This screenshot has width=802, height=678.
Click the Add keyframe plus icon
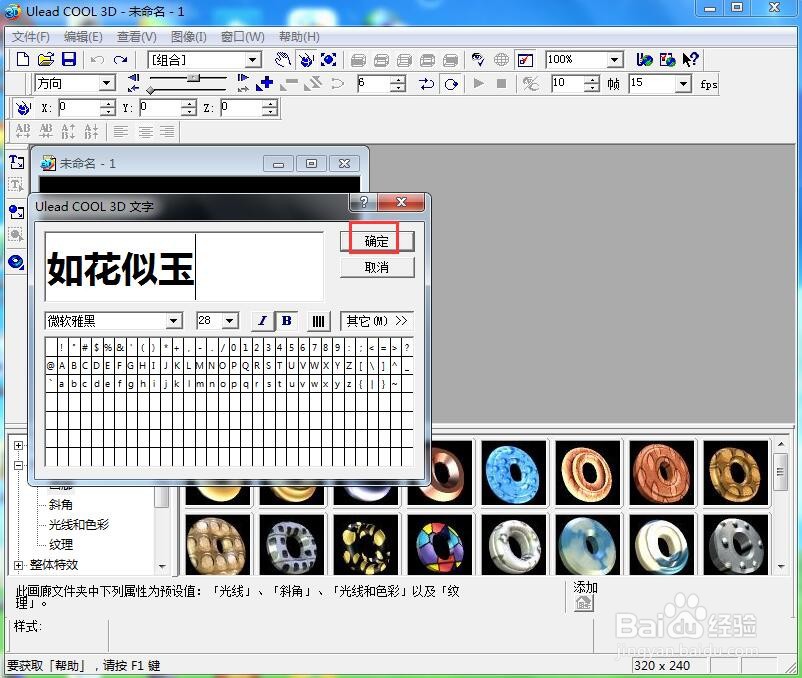265,83
